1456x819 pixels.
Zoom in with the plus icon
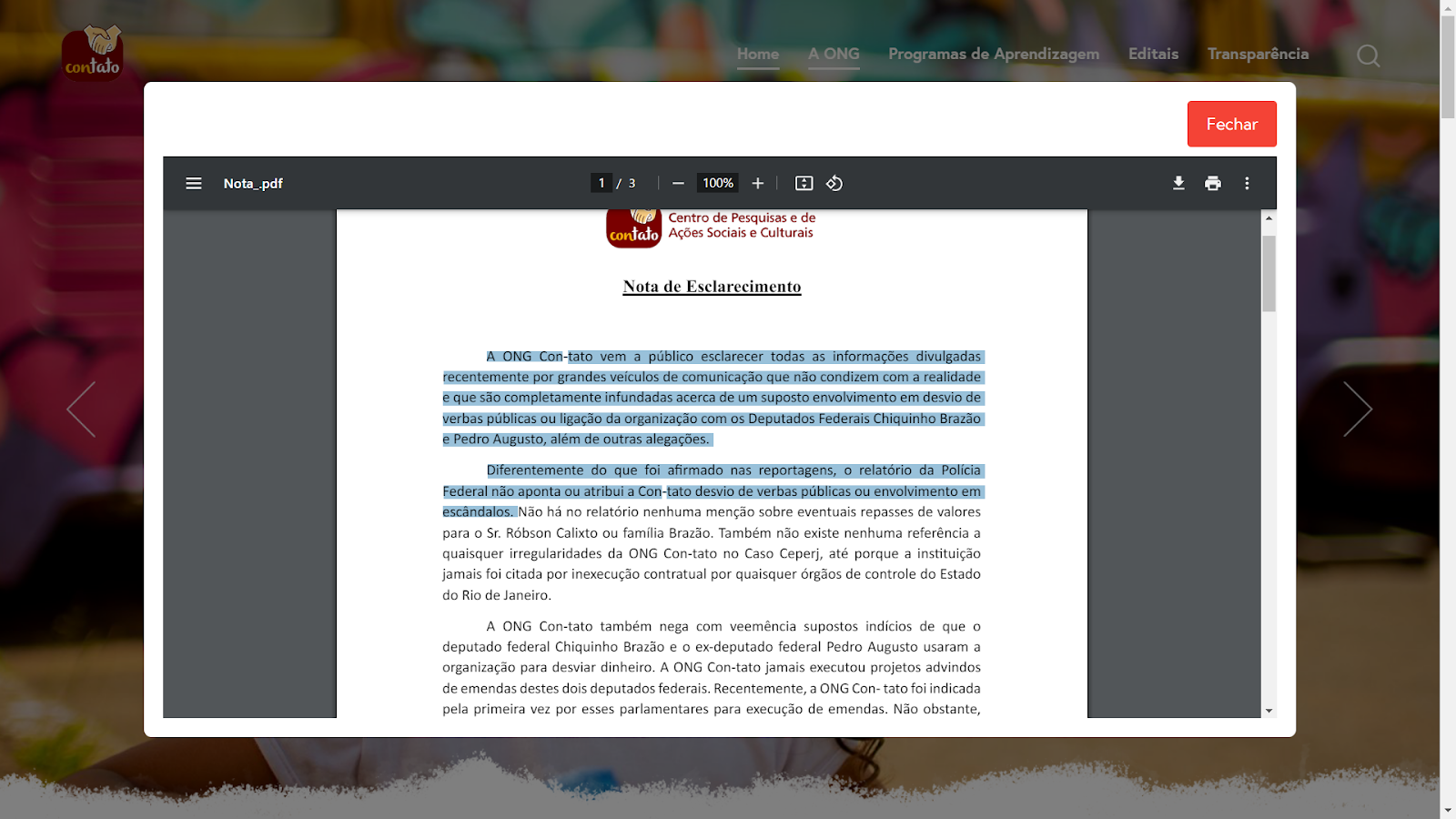tap(757, 183)
